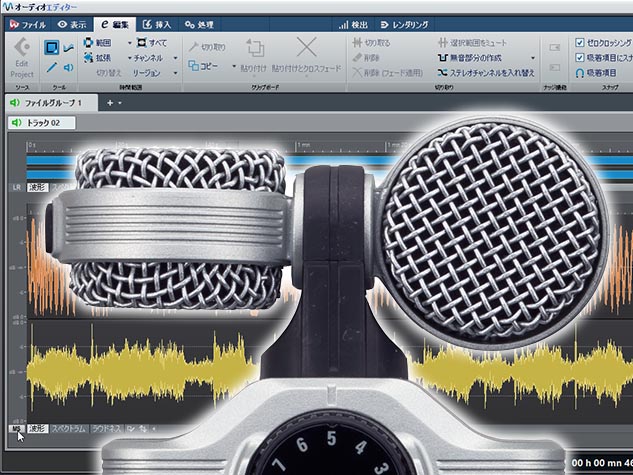633x475 pixels.
Task: Click the 拡張 (Extend) icon
Action: click(88, 58)
